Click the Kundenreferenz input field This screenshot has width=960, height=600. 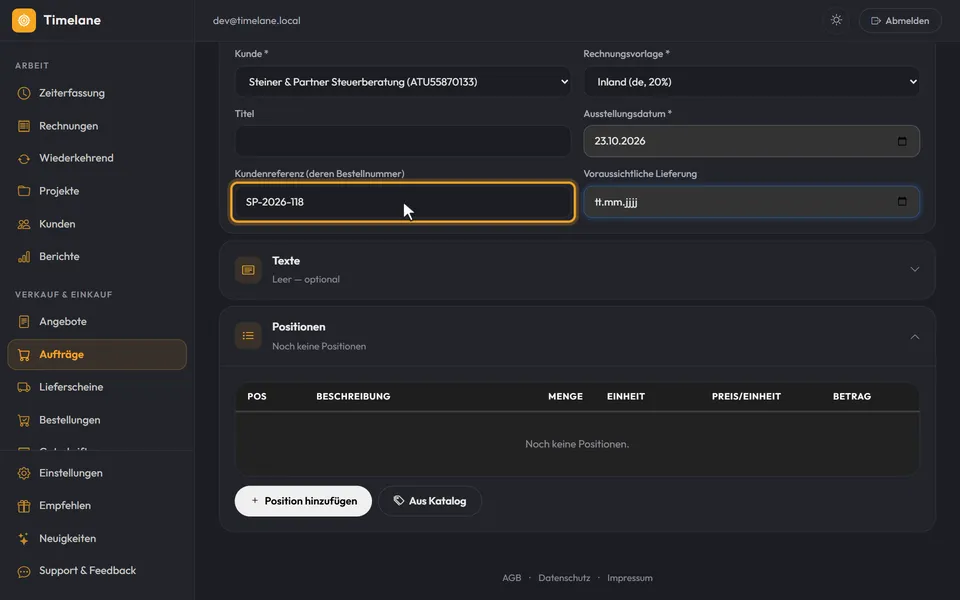tap(403, 202)
